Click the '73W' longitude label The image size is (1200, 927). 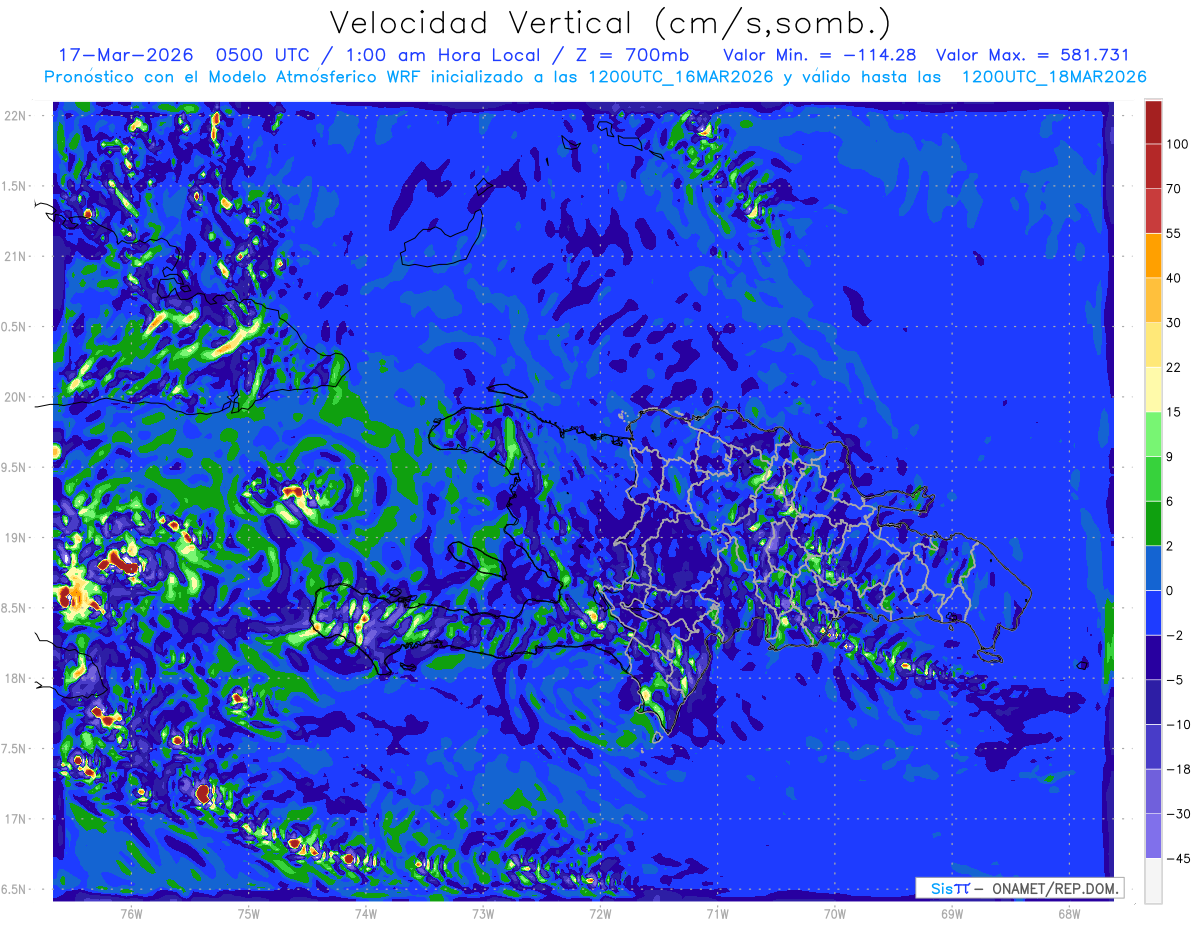click(x=483, y=914)
